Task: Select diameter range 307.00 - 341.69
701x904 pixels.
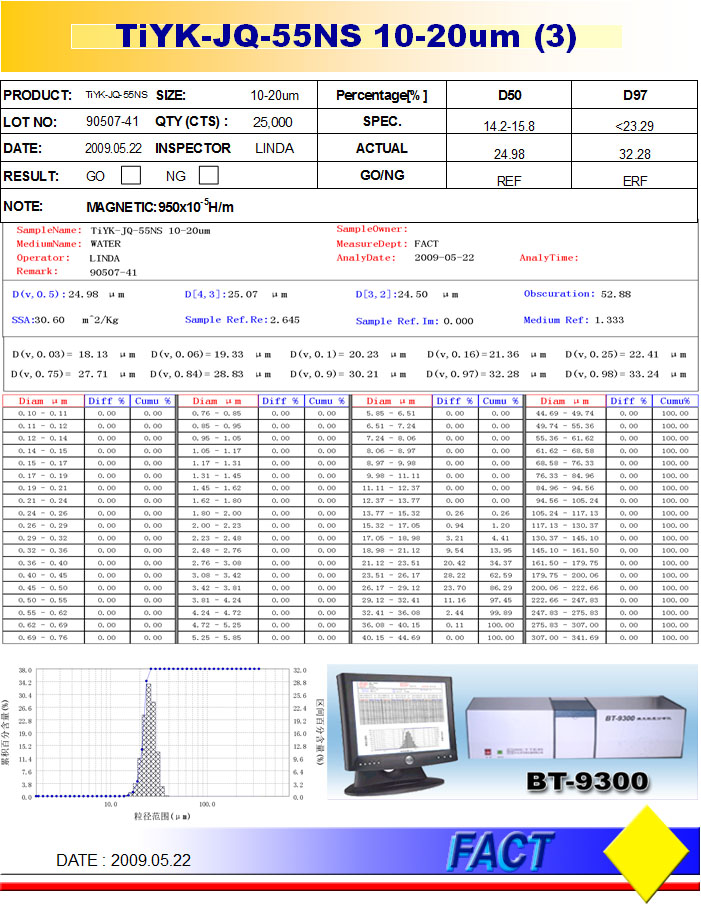Action: point(565,638)
